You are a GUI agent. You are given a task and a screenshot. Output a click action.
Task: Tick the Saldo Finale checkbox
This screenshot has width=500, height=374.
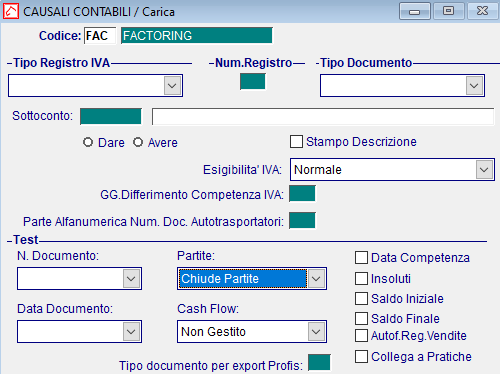pos(361,319)
